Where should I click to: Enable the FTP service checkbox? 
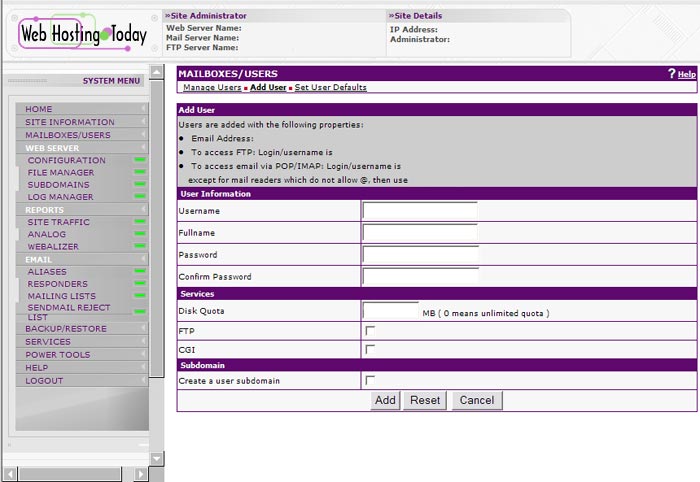click(370, 330)
